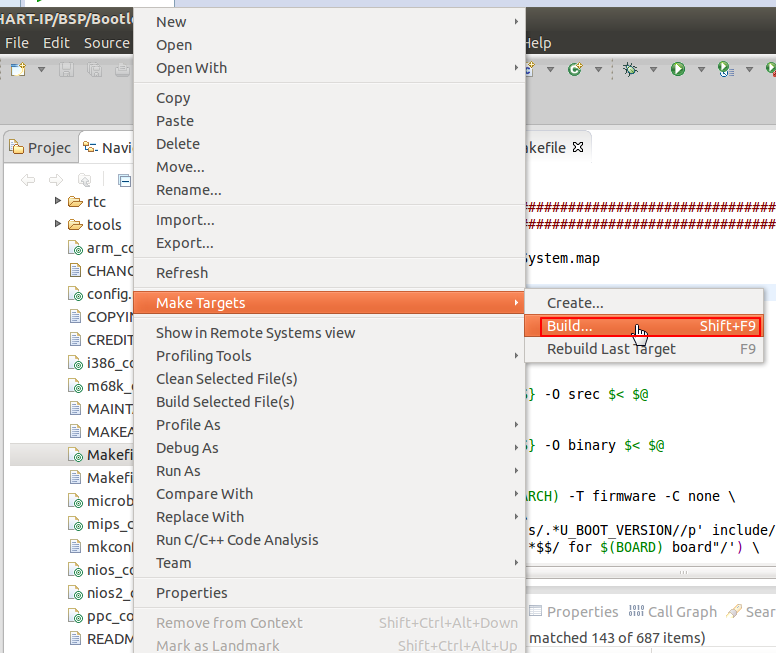
Task: Select the rtc folder icon
Action: [x=75, y=201]
